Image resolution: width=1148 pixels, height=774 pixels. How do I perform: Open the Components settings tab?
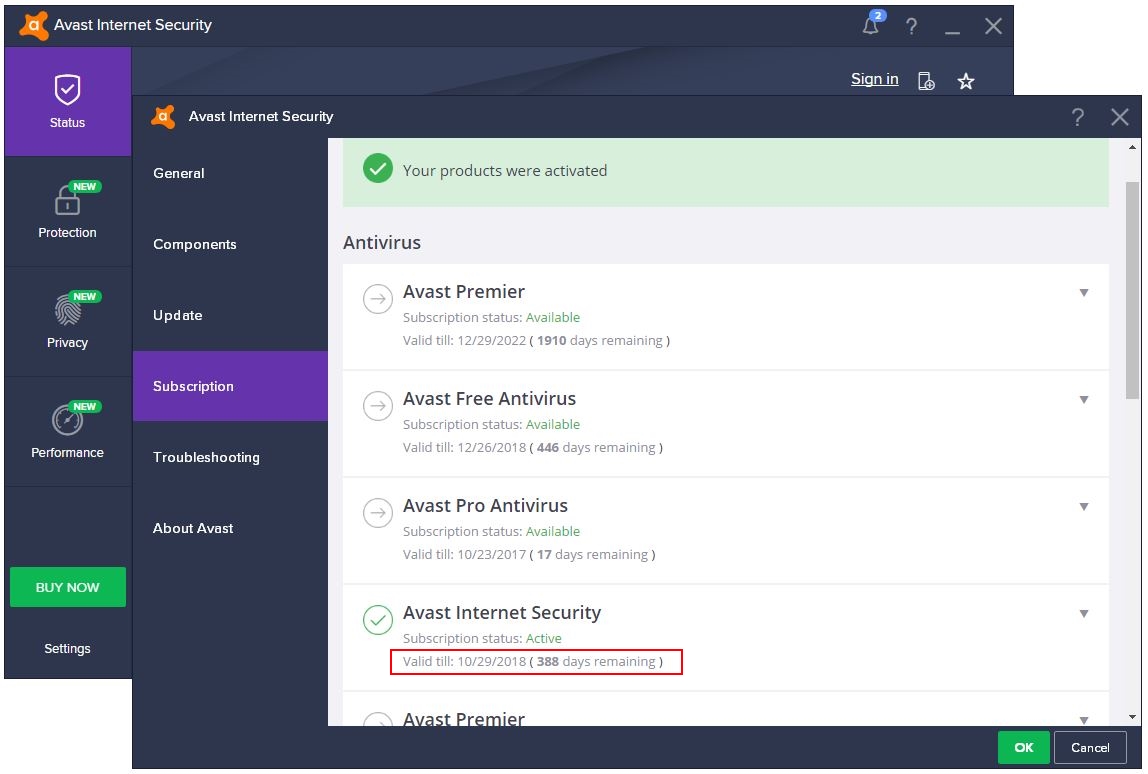(x=230, y=245)
